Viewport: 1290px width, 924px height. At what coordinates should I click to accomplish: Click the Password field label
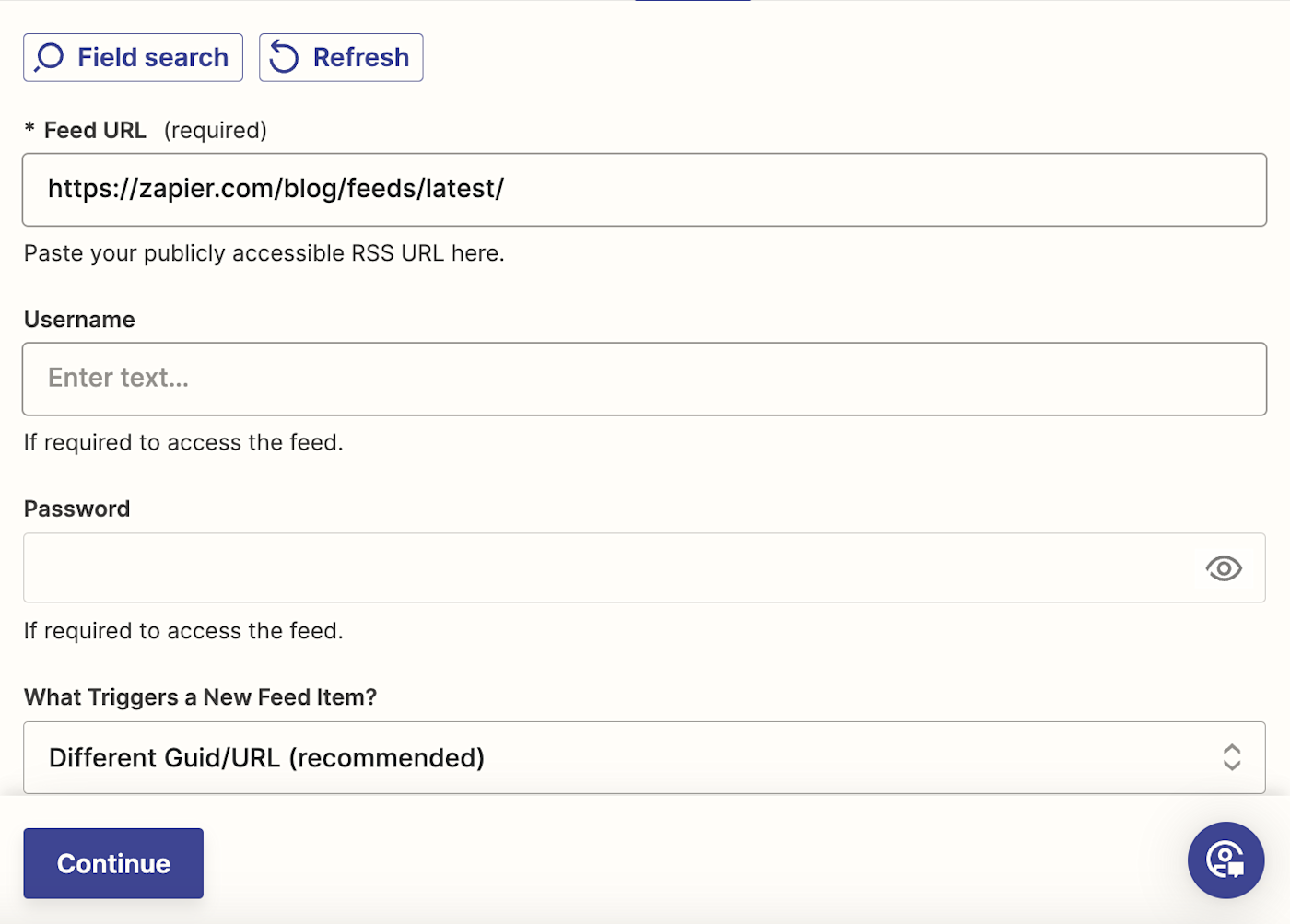tap(76, 509)
